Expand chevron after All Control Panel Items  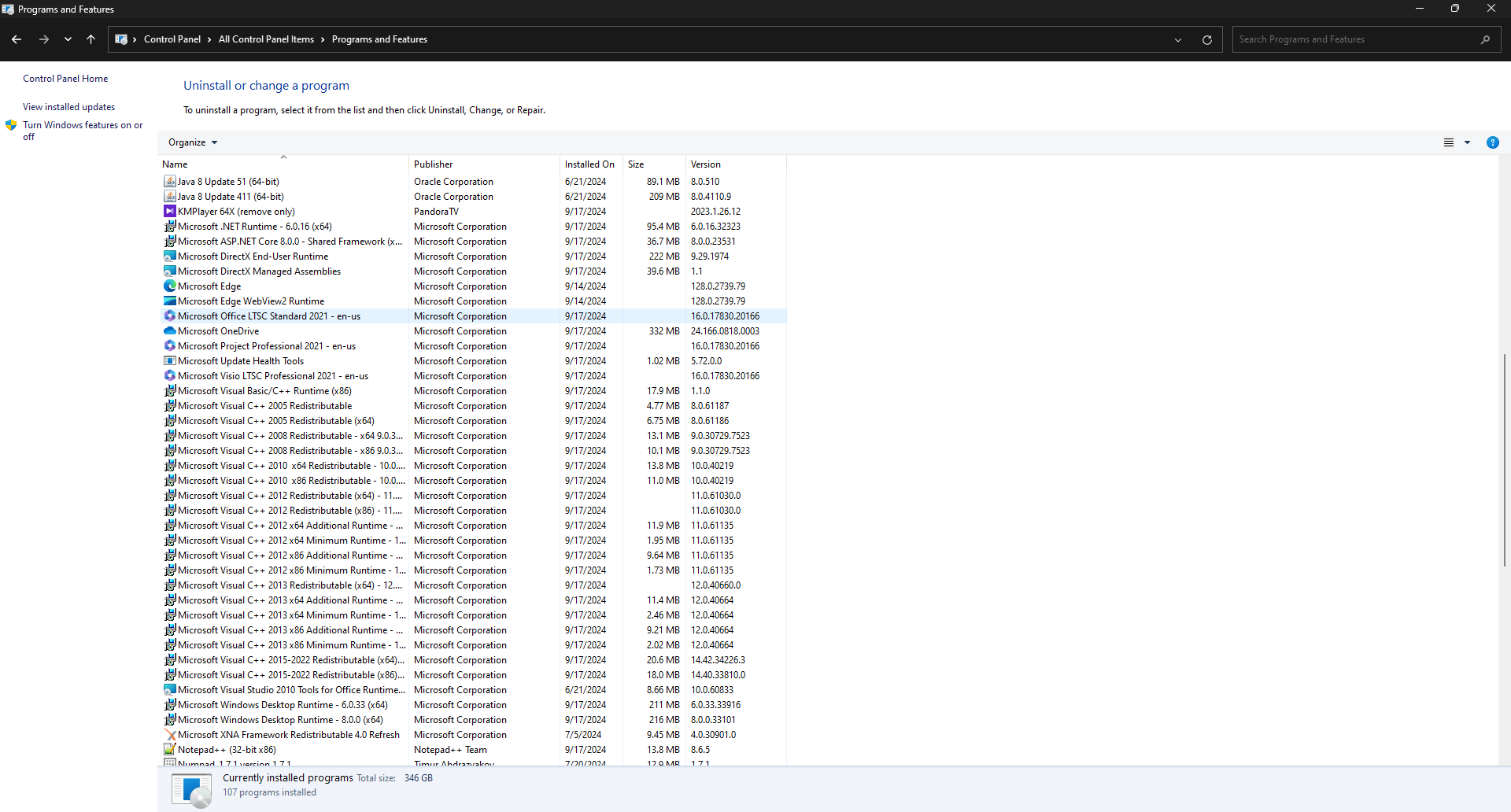tap(323, 39)
